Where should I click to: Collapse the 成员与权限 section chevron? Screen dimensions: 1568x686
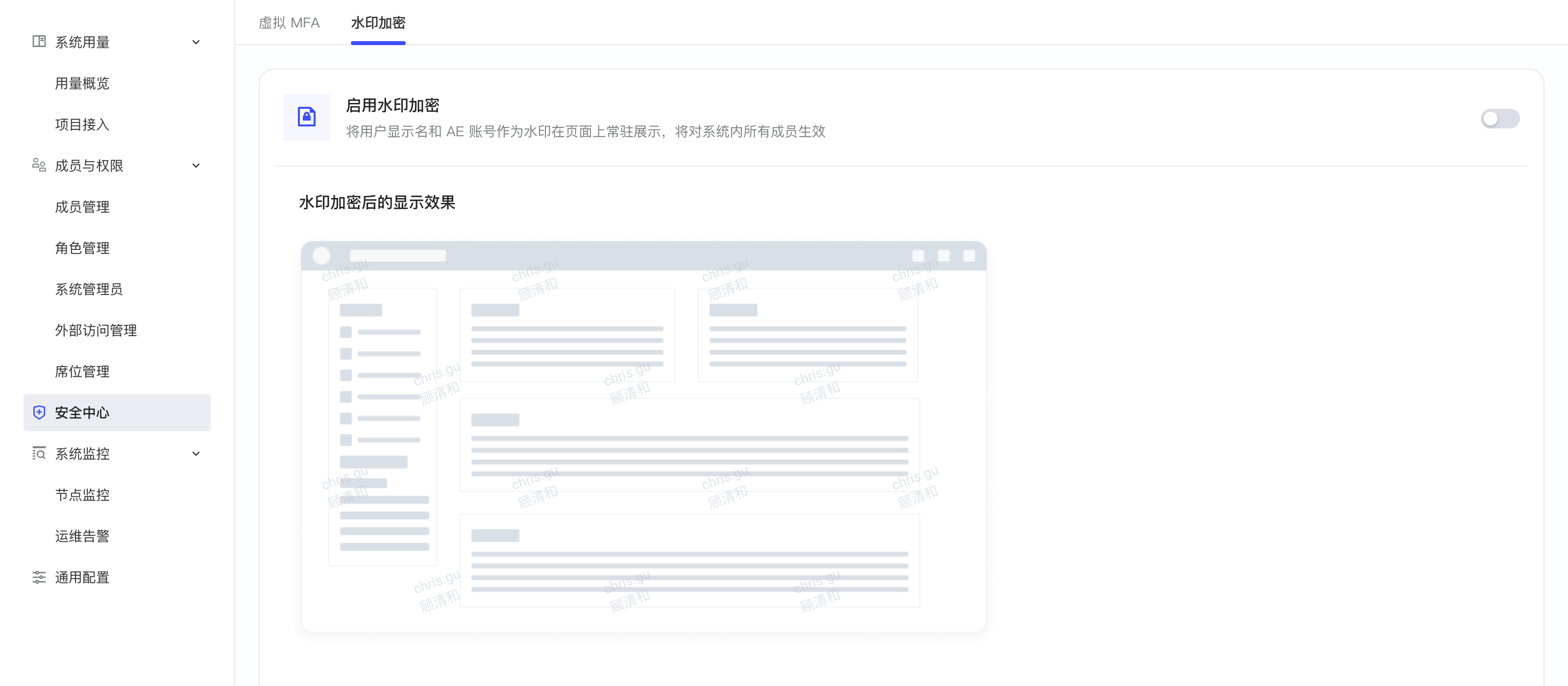(x=196, y=166)
